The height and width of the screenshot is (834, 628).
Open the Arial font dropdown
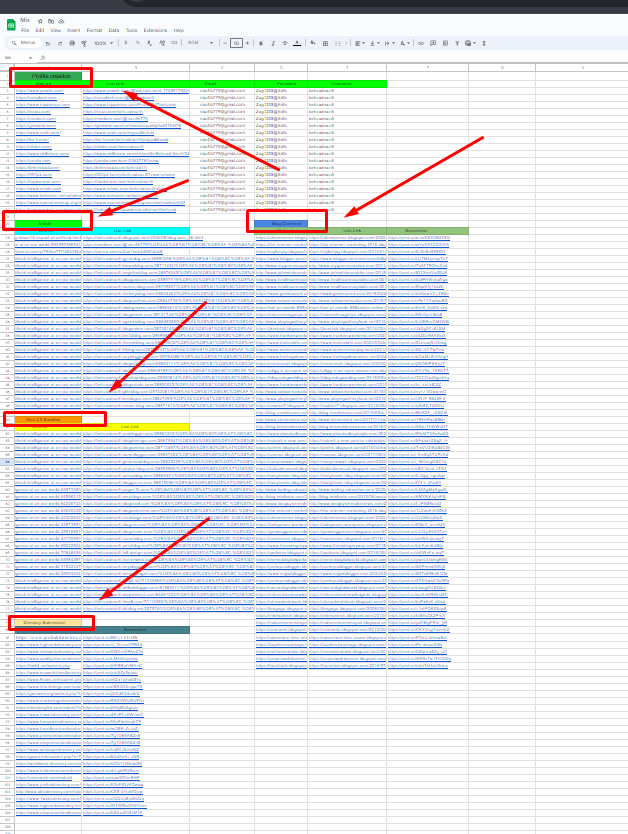[x=200, y=43]
